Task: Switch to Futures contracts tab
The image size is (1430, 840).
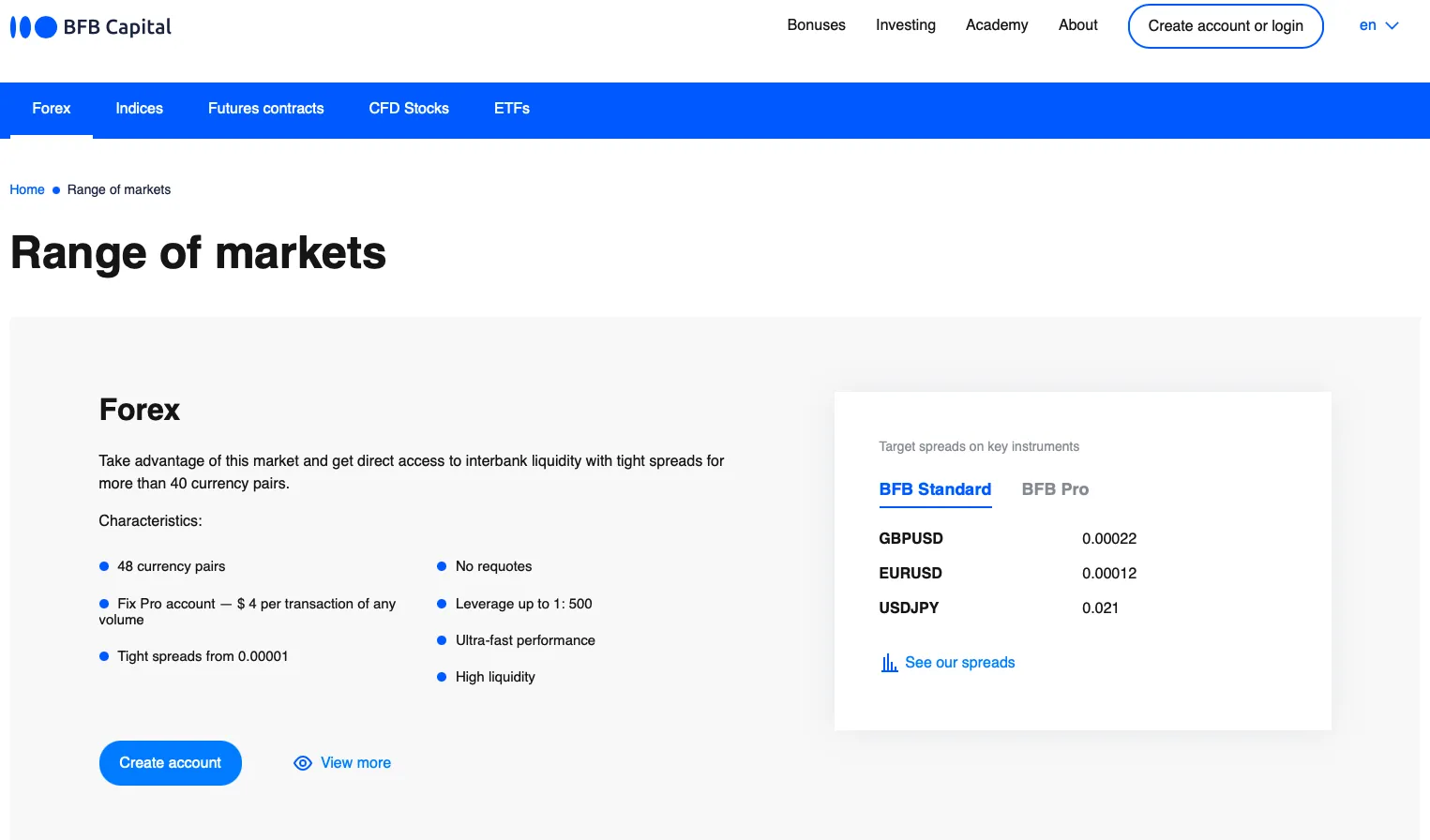Action: (265, 109)
